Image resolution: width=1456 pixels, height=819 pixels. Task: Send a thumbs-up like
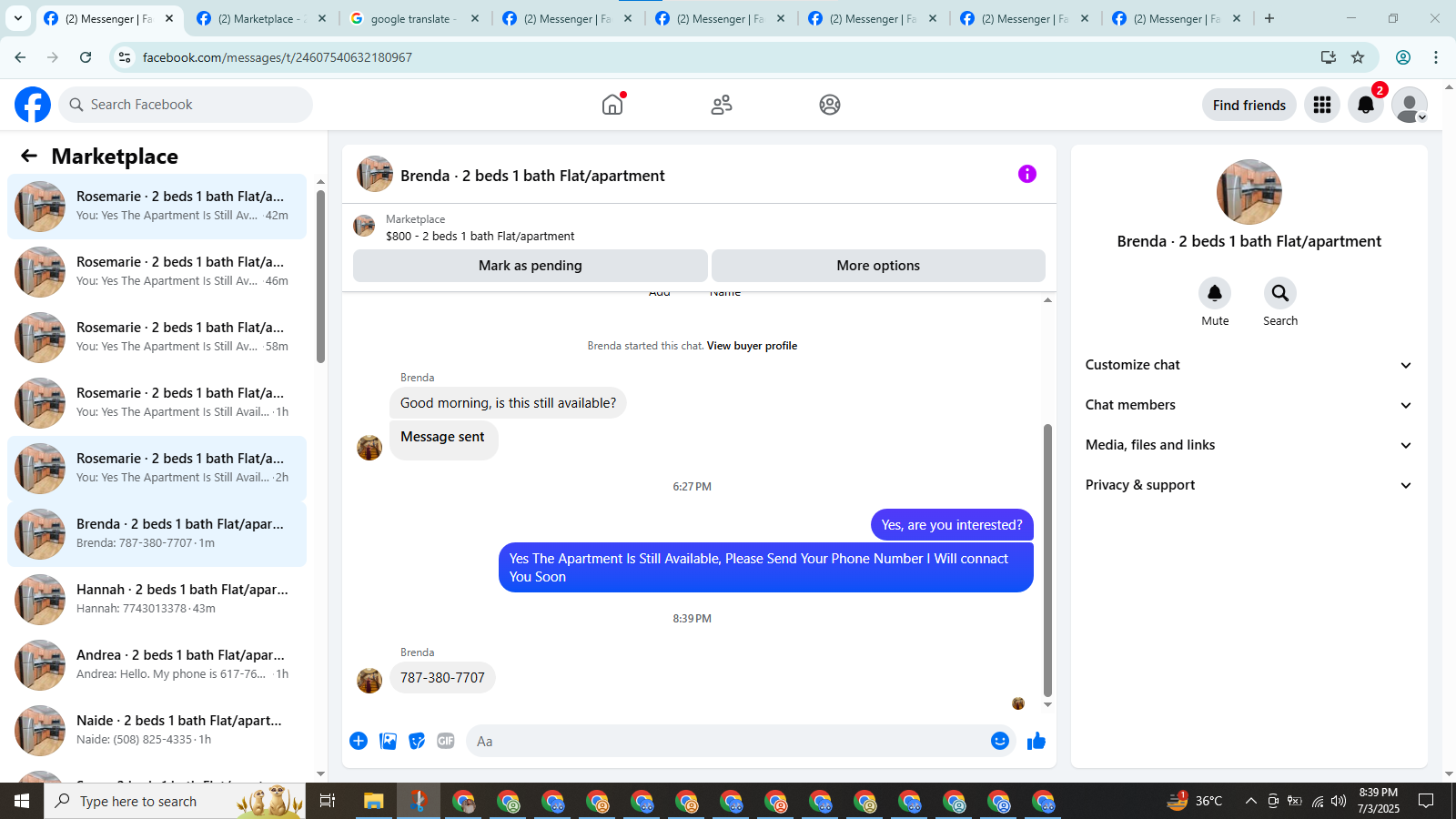coord(1036,741)
